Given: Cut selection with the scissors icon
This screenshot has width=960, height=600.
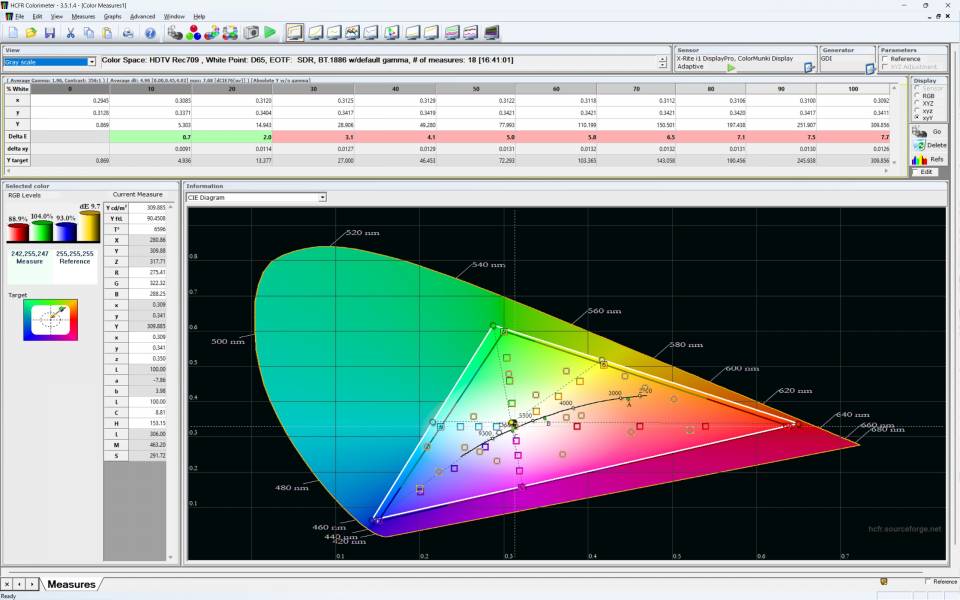Looking at the screenshot, I should coord(70,32).
